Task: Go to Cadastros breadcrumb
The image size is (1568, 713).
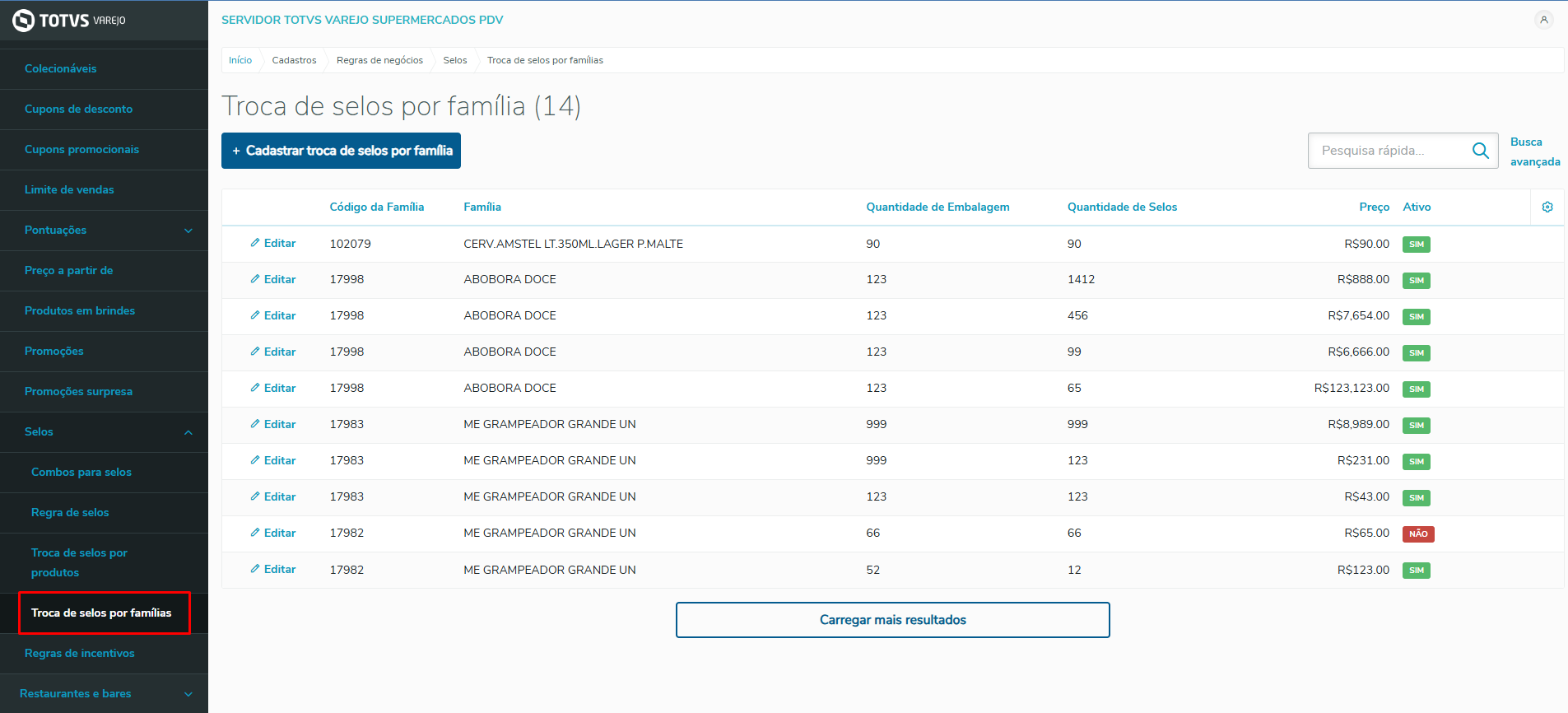Action: [x=295, y=60]
